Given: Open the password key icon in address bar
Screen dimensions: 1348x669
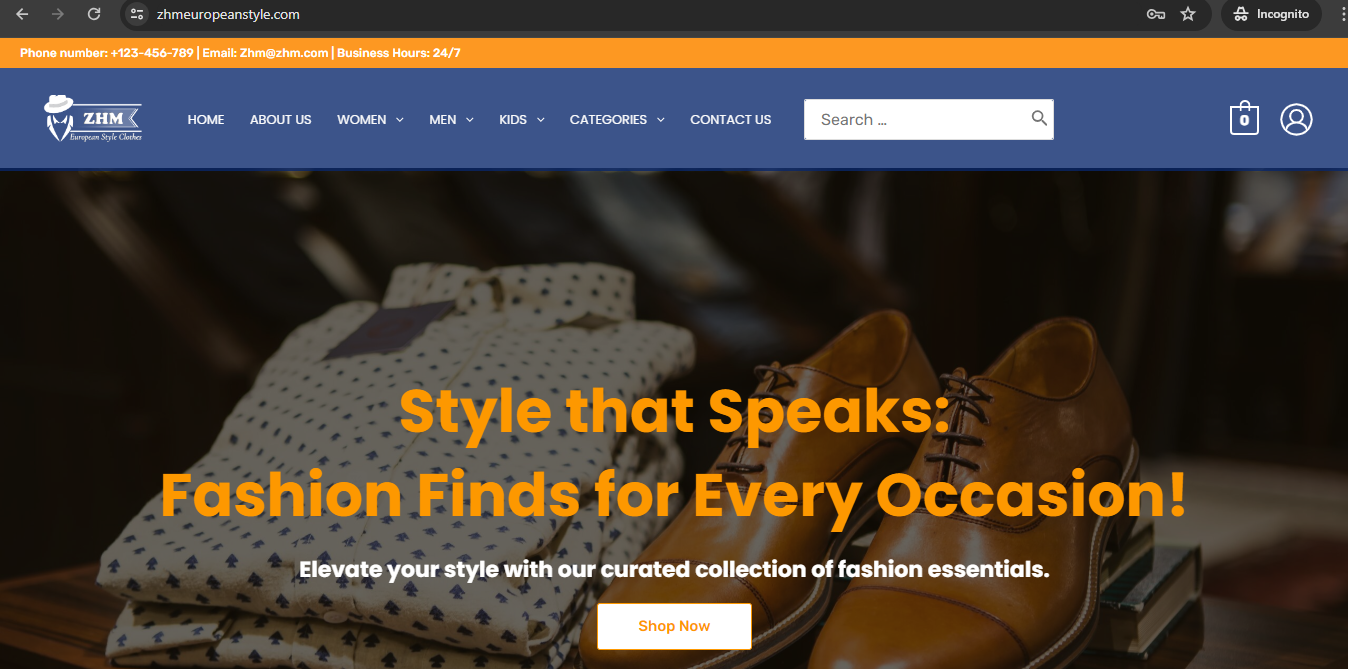Looking at the screenshot, I should [x=1156, y=14].
